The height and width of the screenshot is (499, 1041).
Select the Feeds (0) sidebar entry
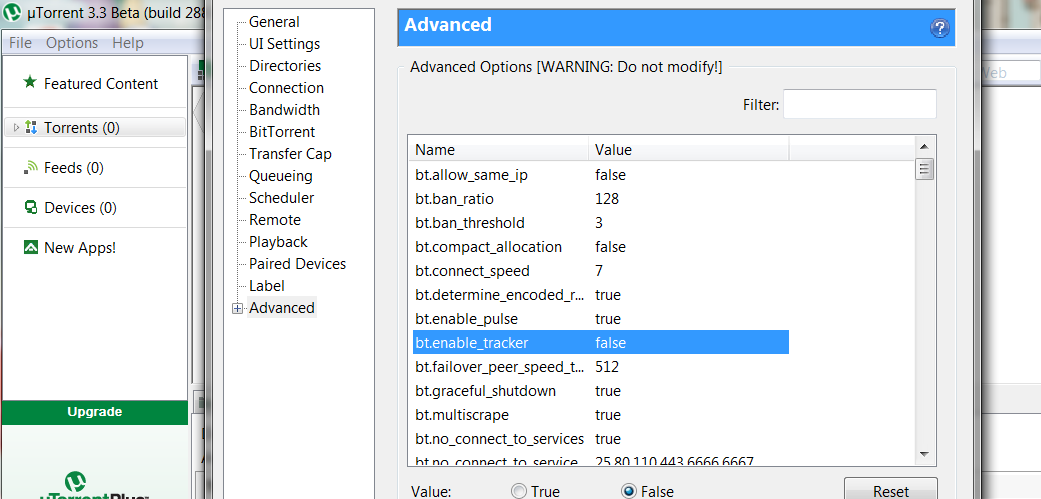pyautogui.click(x=74, y=168)
